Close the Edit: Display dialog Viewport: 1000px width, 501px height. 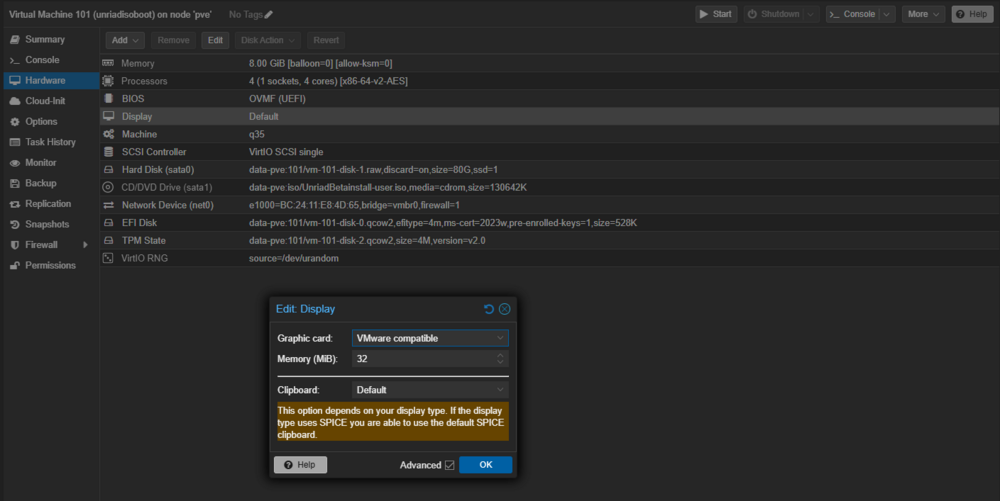504,309
